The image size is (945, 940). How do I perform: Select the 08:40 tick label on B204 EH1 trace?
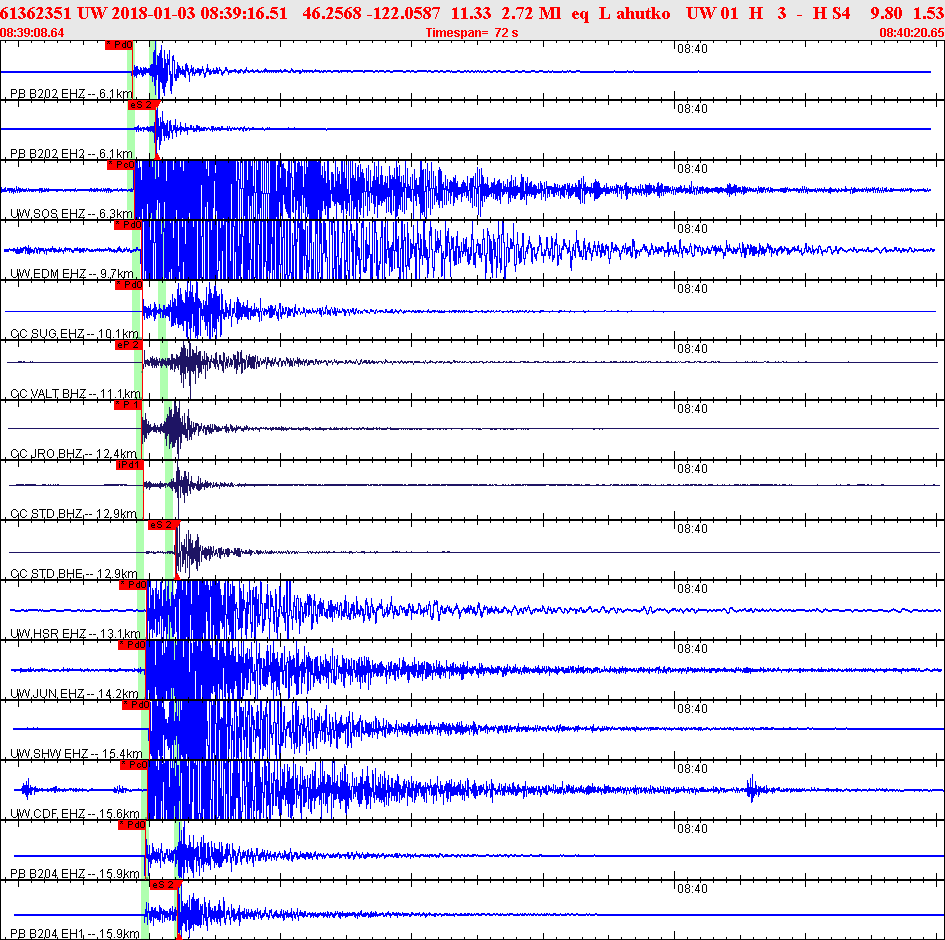point(692,889)
